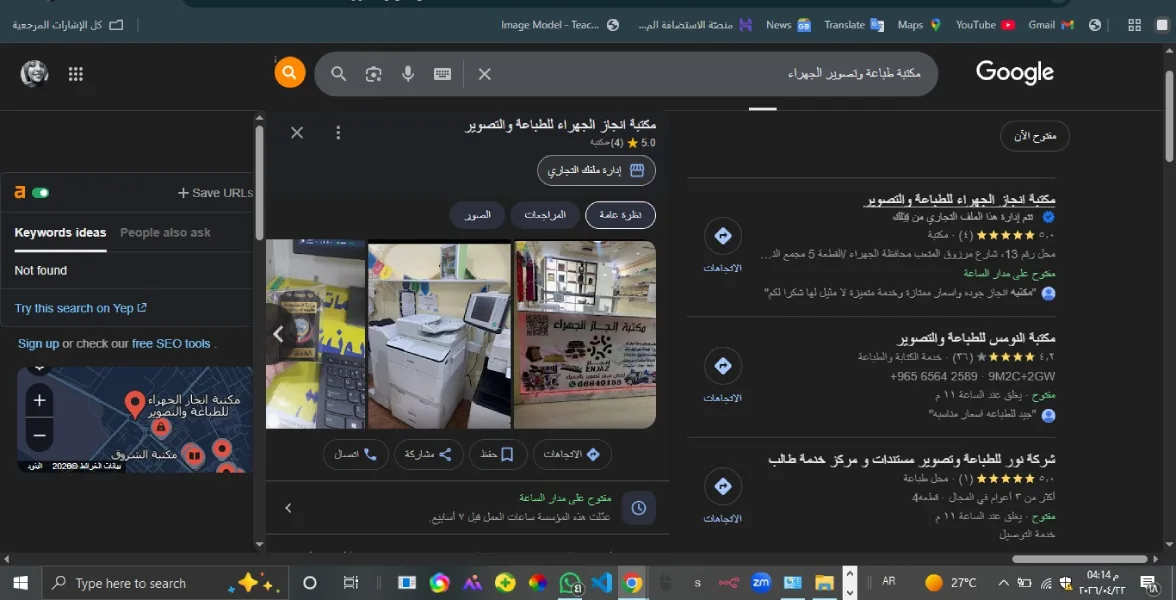This screenshot has width=1176, height=600.
Task: Open Visual Studio Code from the taskbar
Action: tap(602, 583)
